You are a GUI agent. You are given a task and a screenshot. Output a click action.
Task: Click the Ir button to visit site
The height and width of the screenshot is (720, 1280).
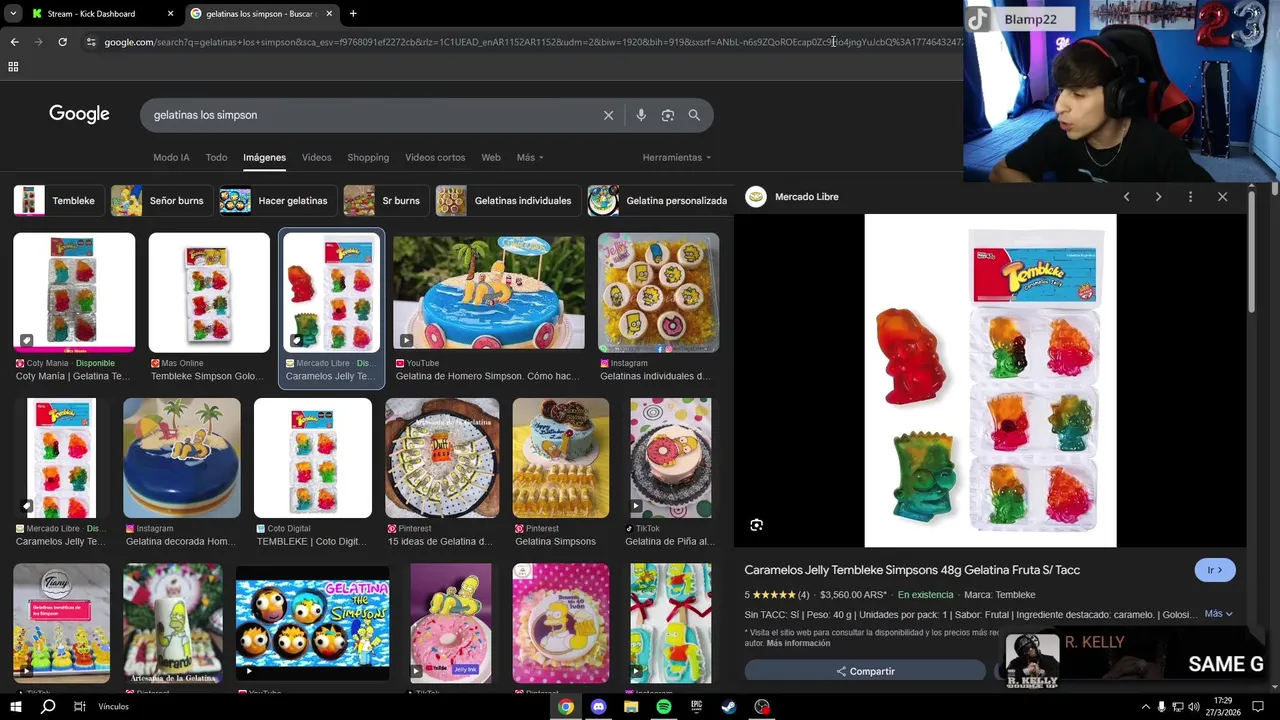[x=1215, y=570]
